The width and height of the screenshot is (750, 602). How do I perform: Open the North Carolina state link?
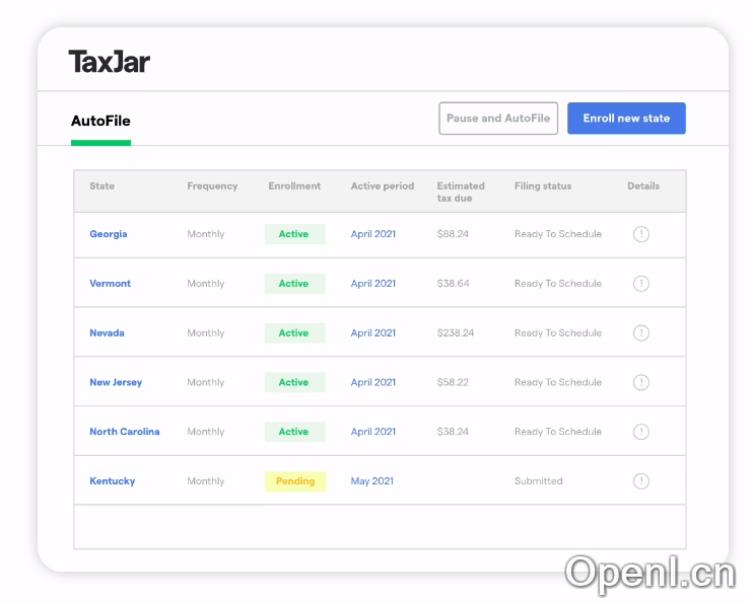click(124, 432)
